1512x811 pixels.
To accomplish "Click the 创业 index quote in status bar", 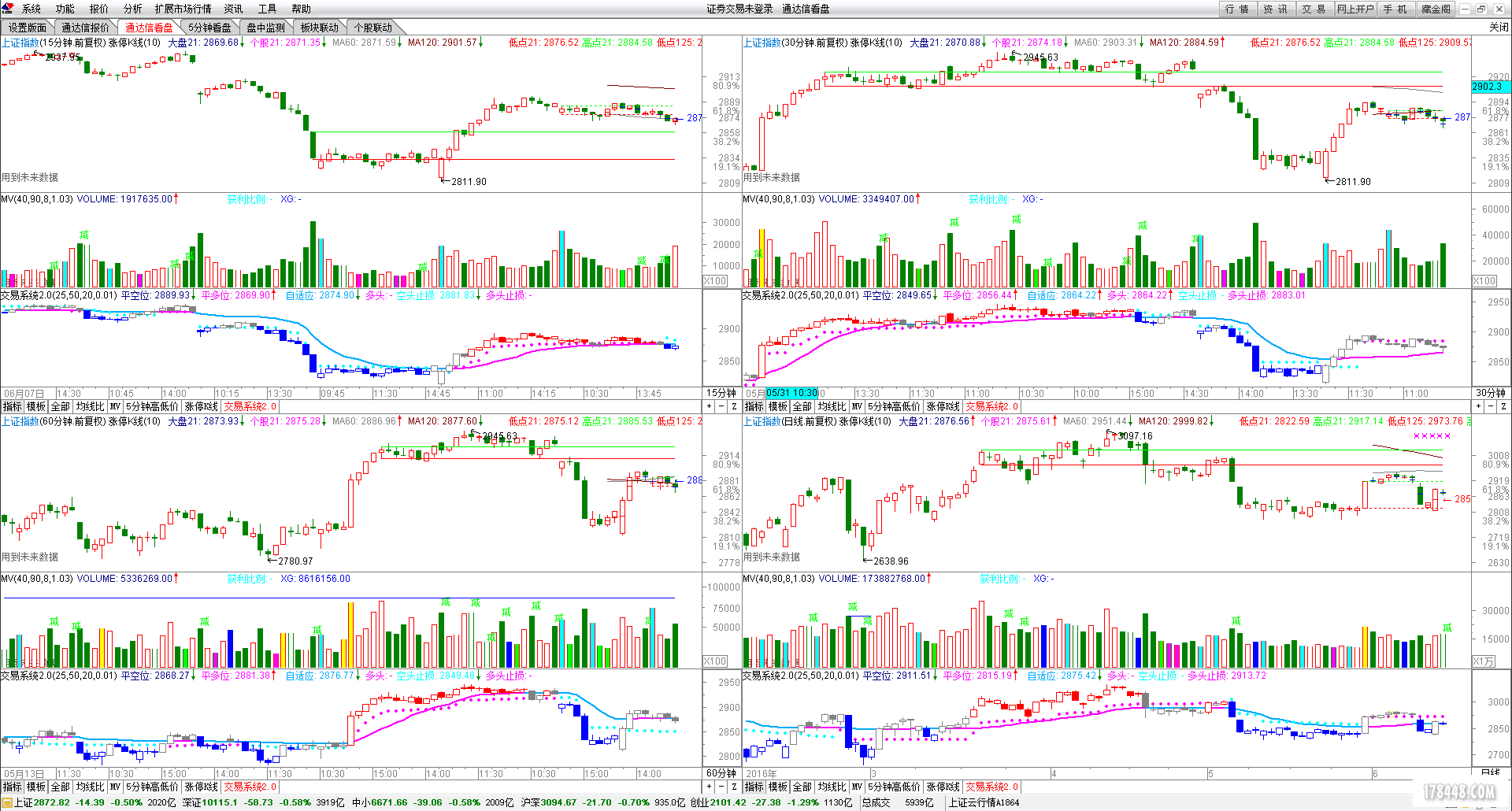I will pos(771,802).
